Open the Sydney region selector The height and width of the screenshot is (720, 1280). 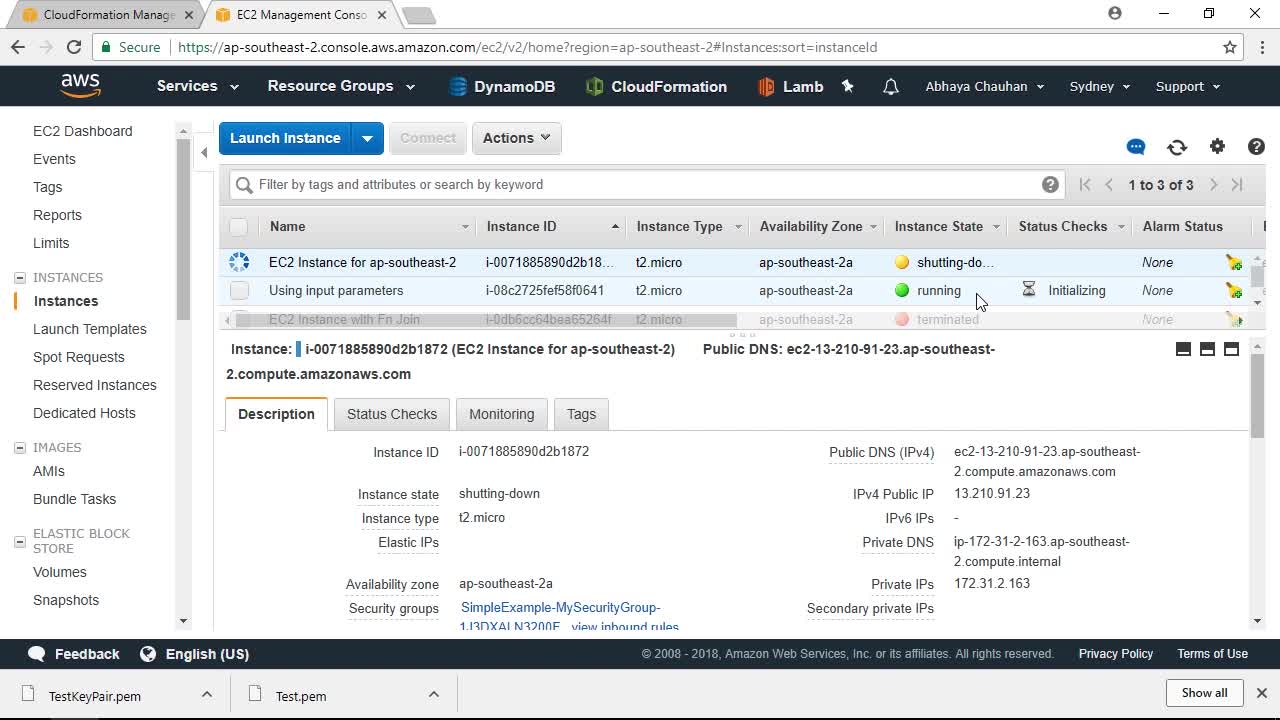point(1100,86)
